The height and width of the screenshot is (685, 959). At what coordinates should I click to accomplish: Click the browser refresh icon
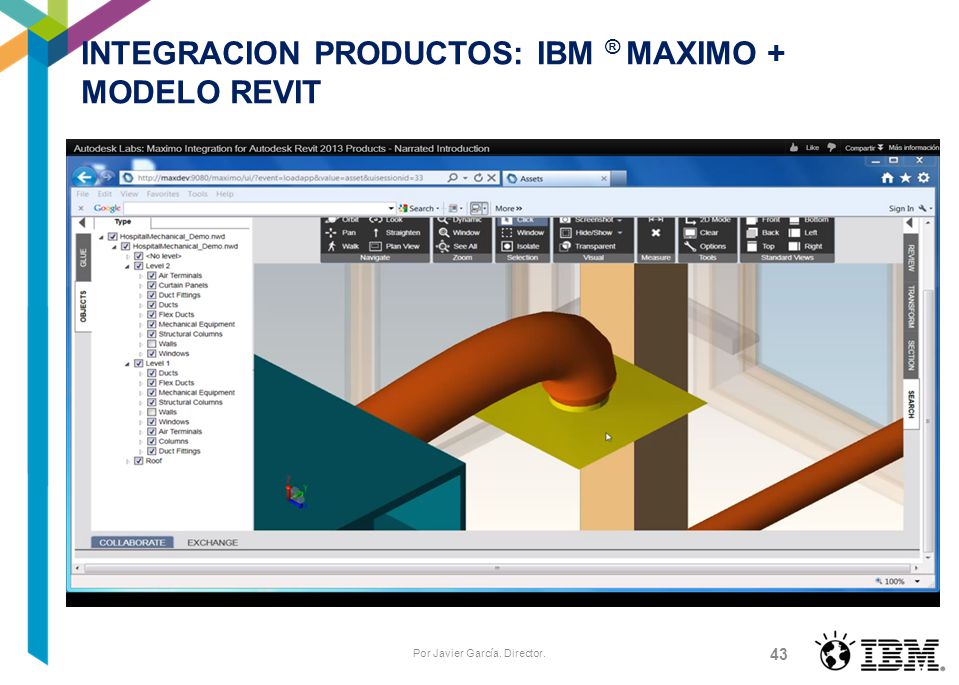tap(478, 178)
